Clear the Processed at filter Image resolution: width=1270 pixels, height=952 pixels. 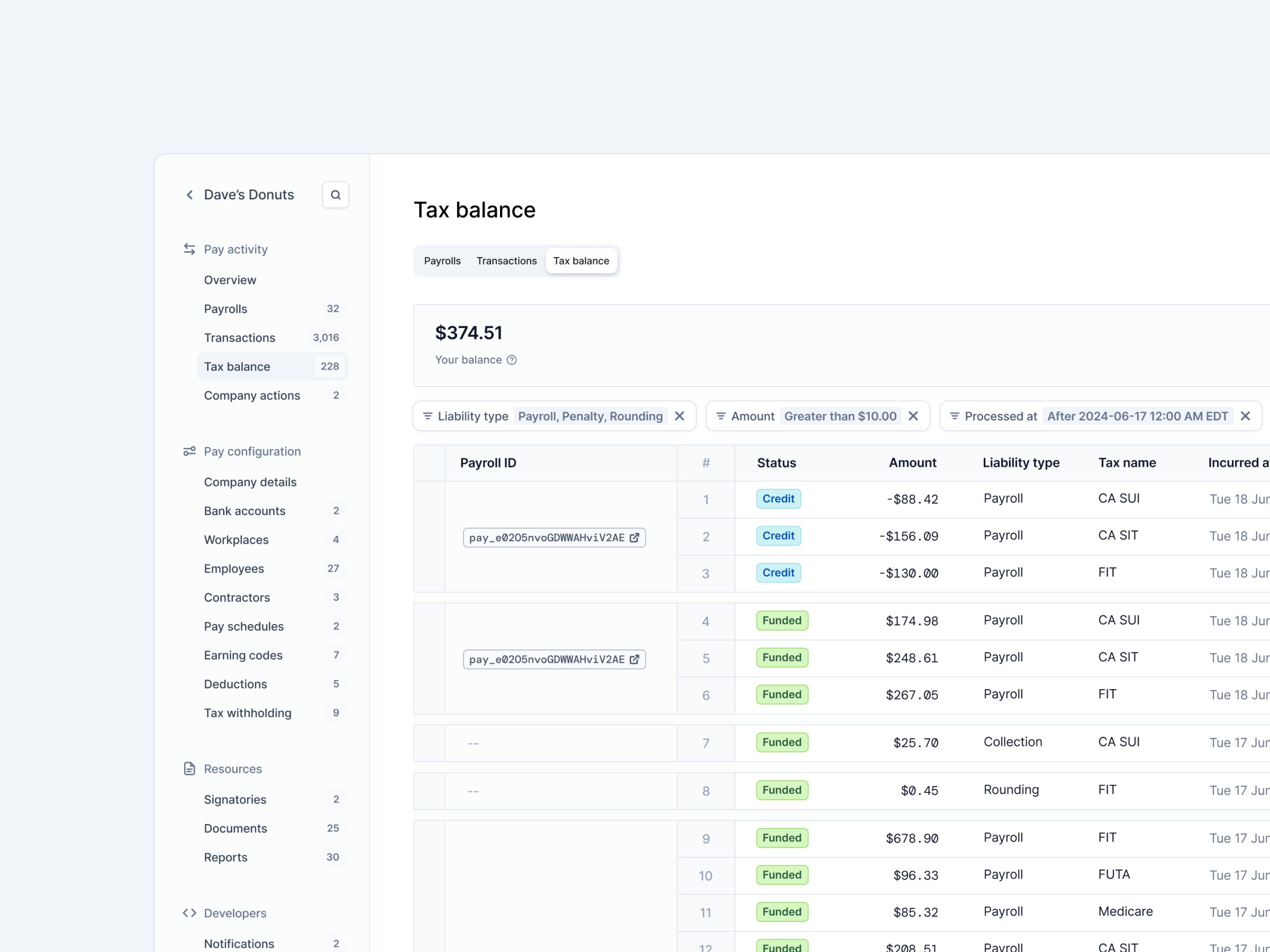(1245, 416)
